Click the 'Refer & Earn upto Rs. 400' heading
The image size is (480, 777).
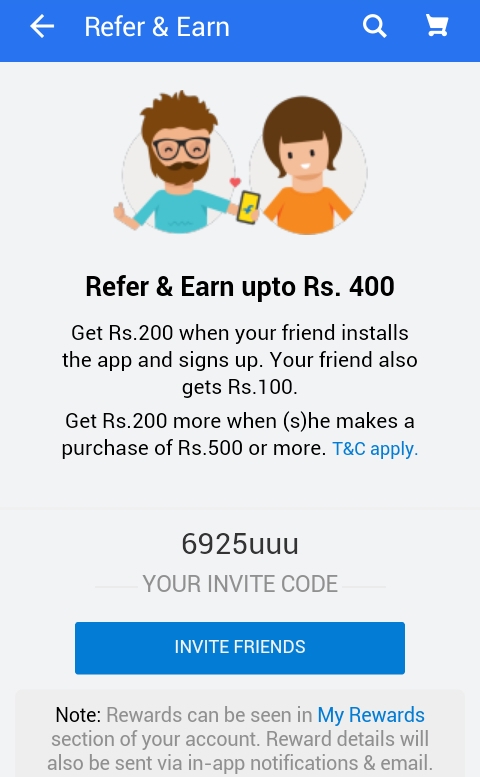pyautogui.click(x=240, y=286)
